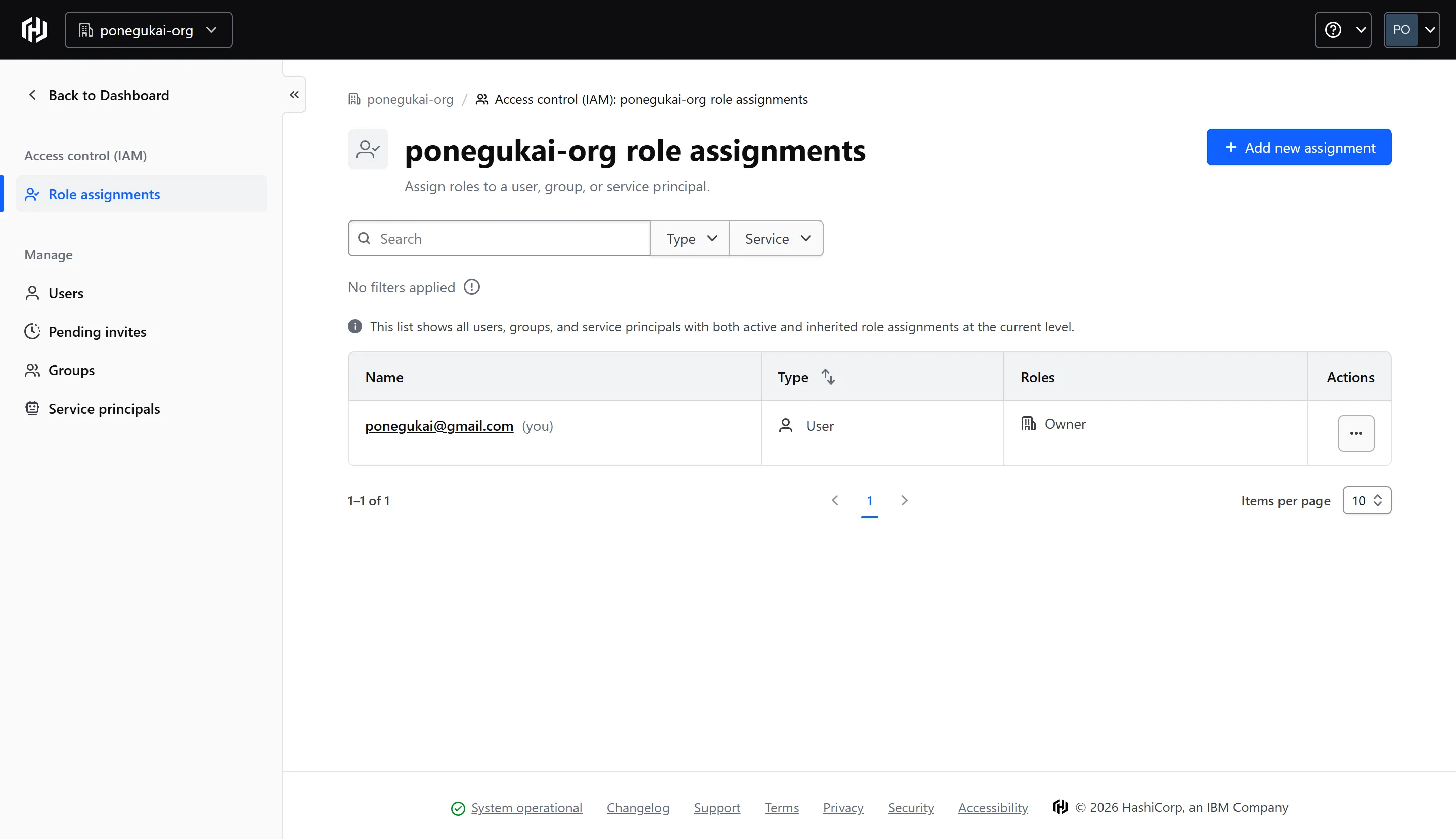Viewport: 1456px width, 839px height.
Task: Collapse the sidebar navigation panel
Action: (294, 95)
